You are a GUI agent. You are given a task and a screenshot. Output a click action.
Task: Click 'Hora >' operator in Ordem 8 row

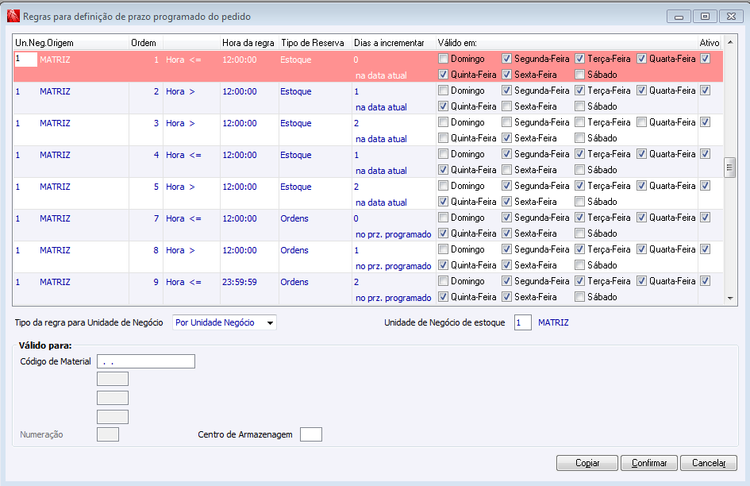180,250
